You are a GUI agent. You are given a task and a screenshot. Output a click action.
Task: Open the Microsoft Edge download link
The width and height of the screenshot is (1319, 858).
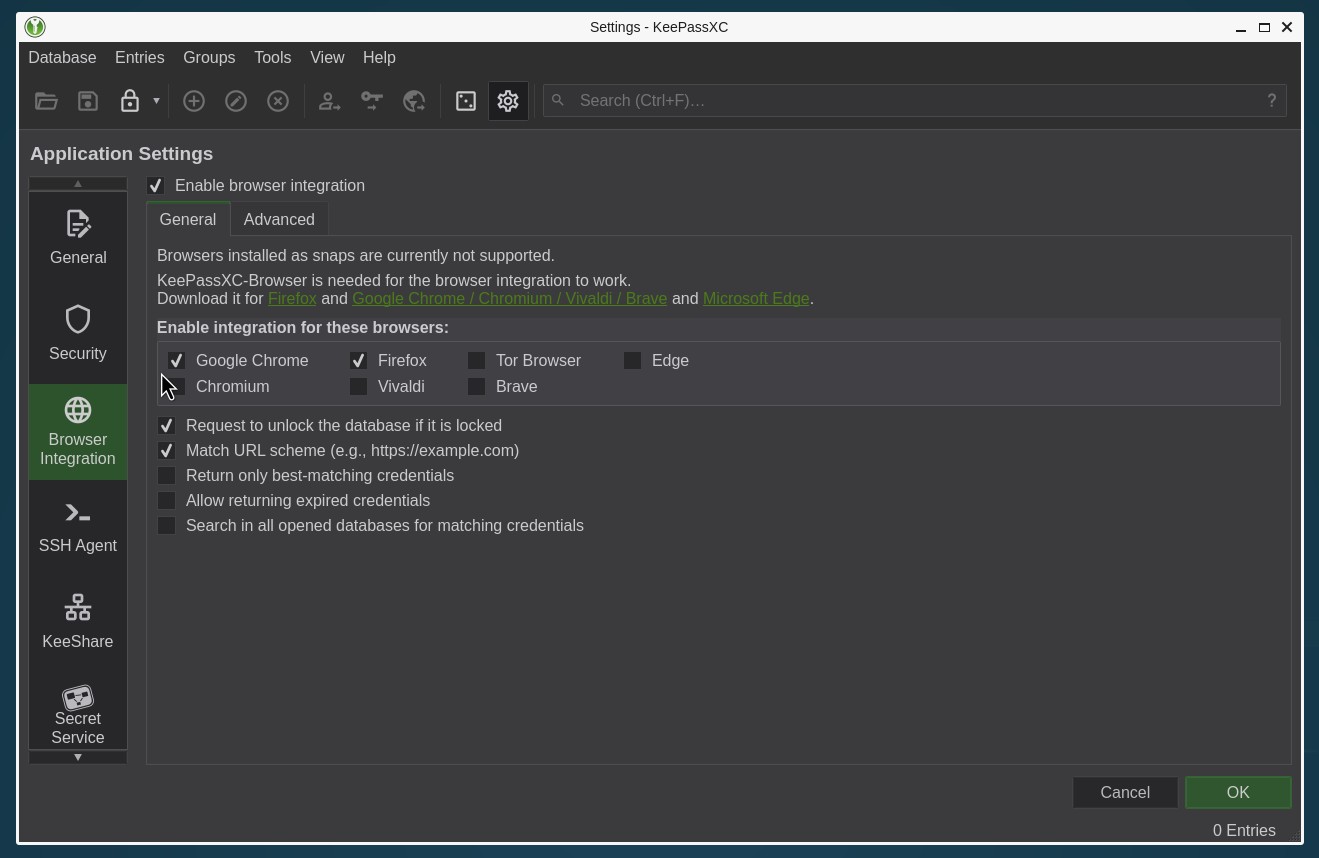click(x=756, y=299)
